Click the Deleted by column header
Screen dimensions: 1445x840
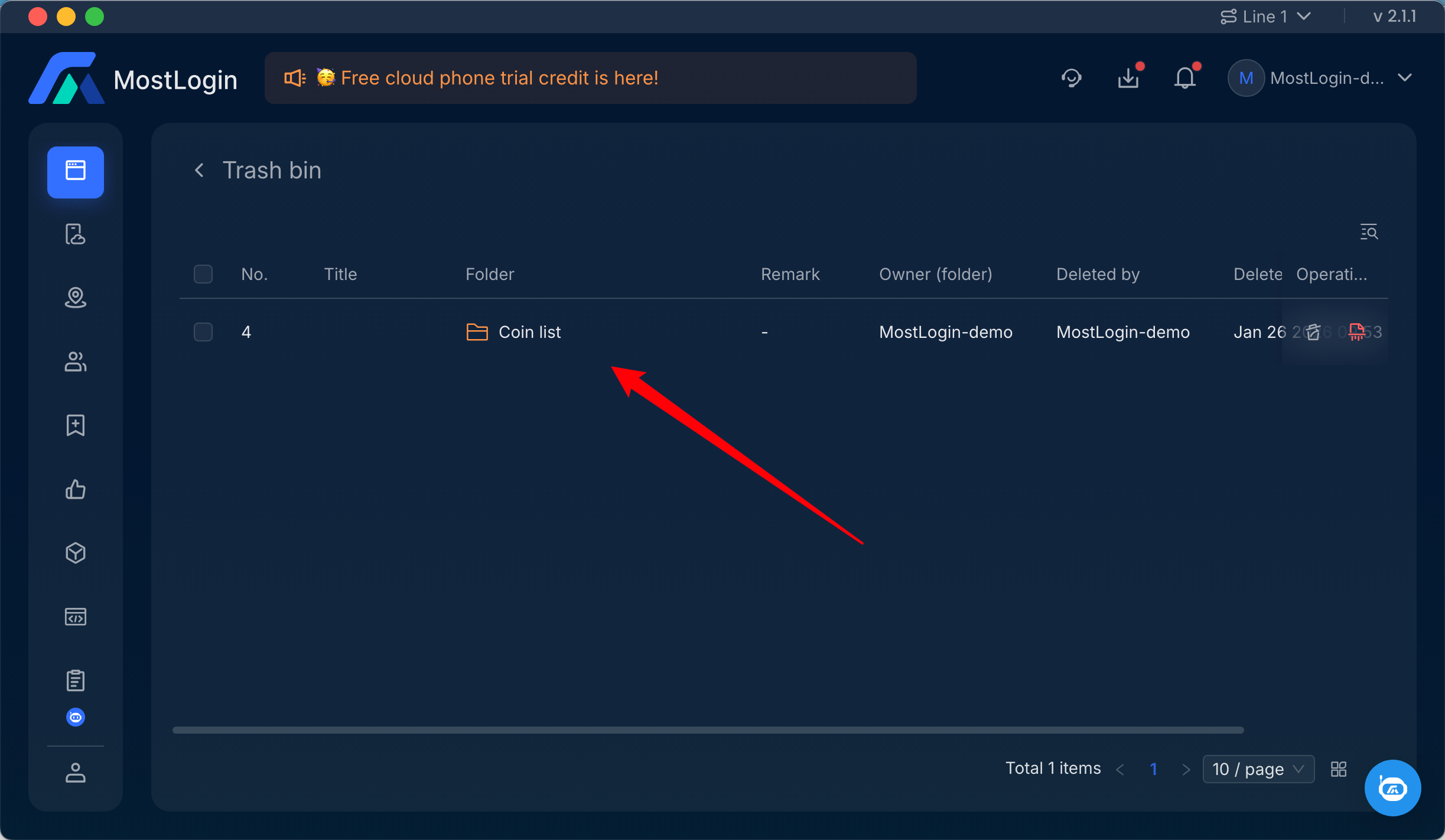point(1098,274)
